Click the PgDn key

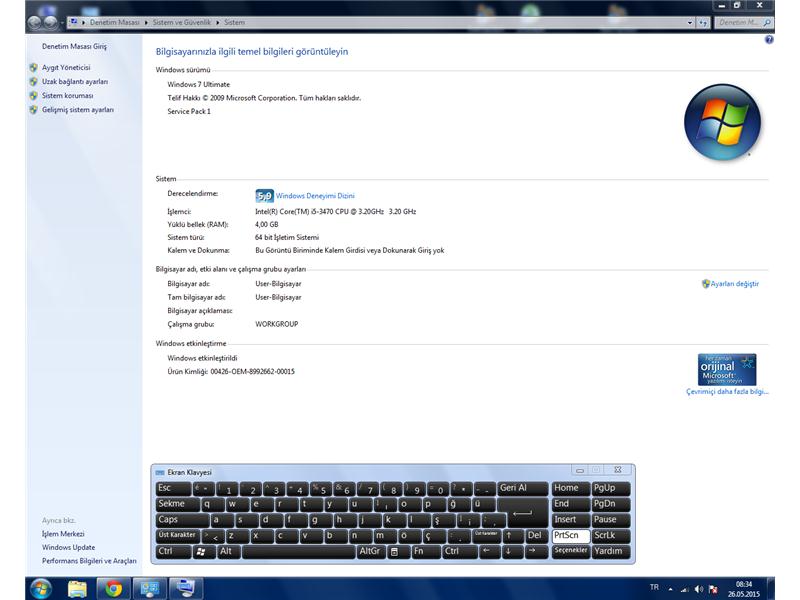click(x=611, y=504)
